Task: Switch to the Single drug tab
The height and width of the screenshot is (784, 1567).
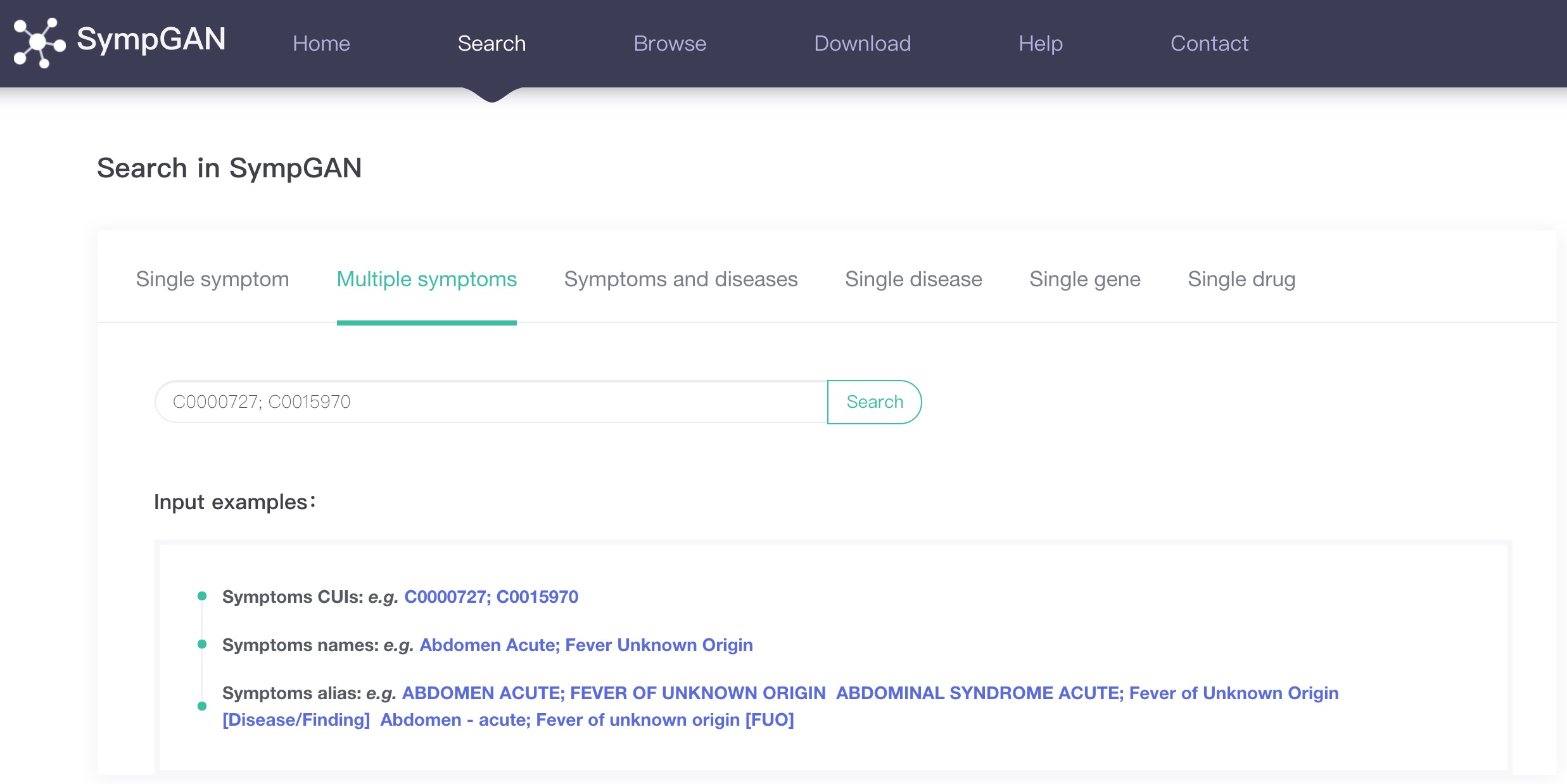Action: tap(1241, 279)
